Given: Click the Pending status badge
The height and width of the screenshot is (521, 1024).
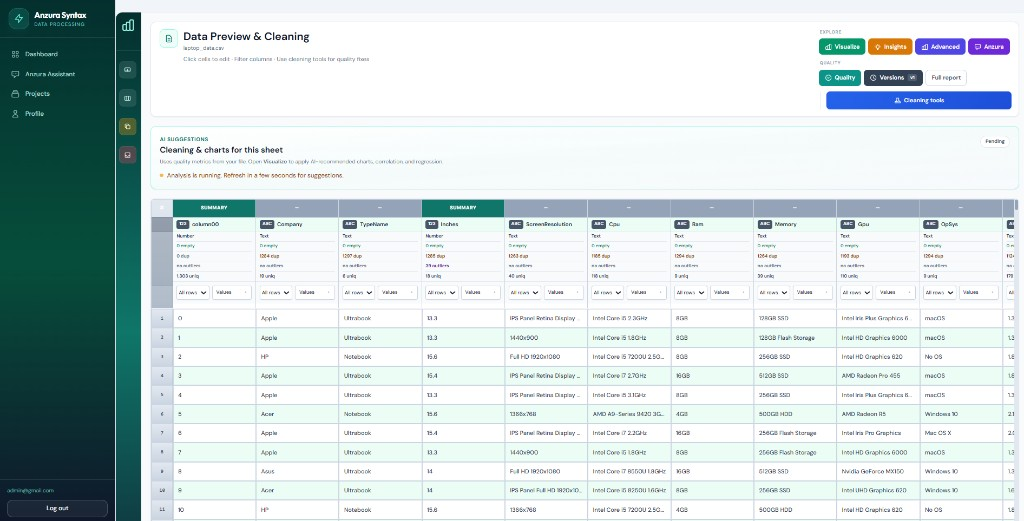Looking at the screenshot, I should [995, 142].
